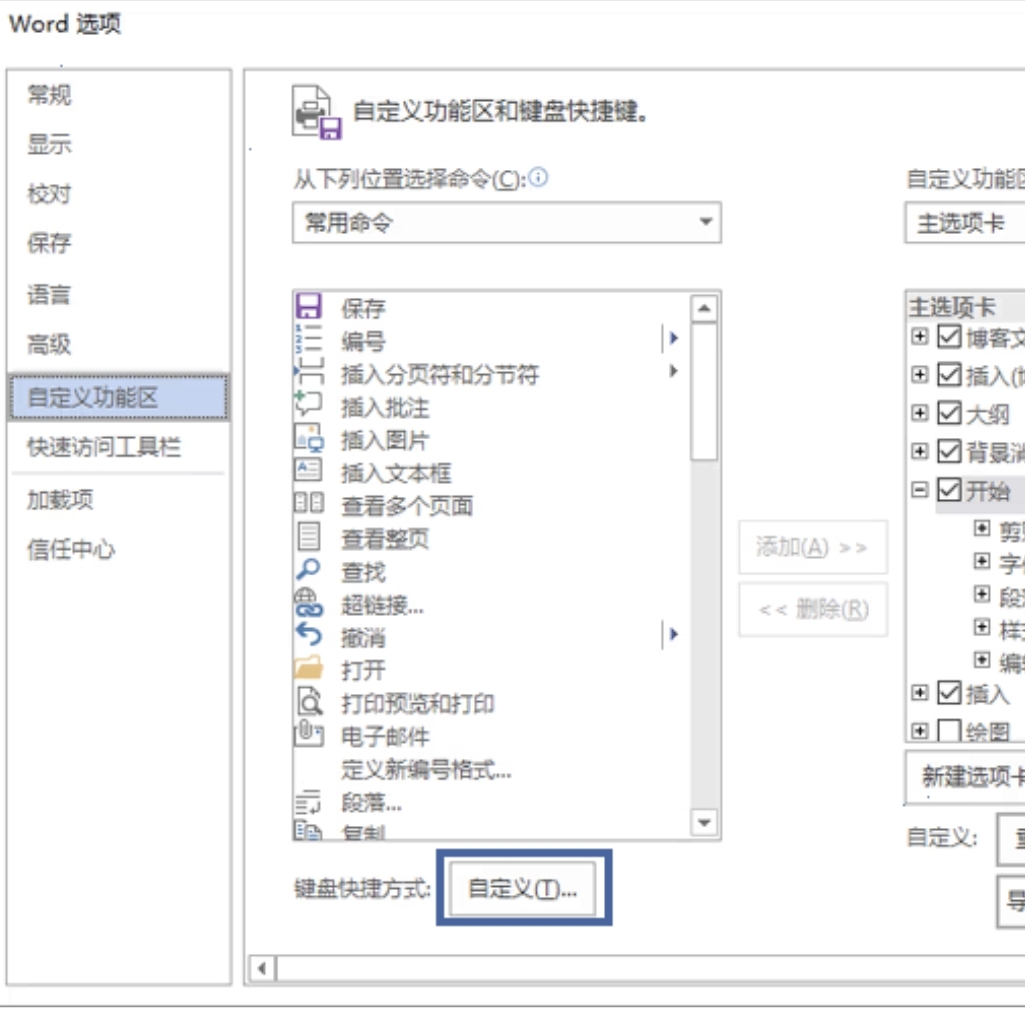Select the 定义新编号格式... command
This screenshot has height=1032, width=1025.
click(426, 769)
